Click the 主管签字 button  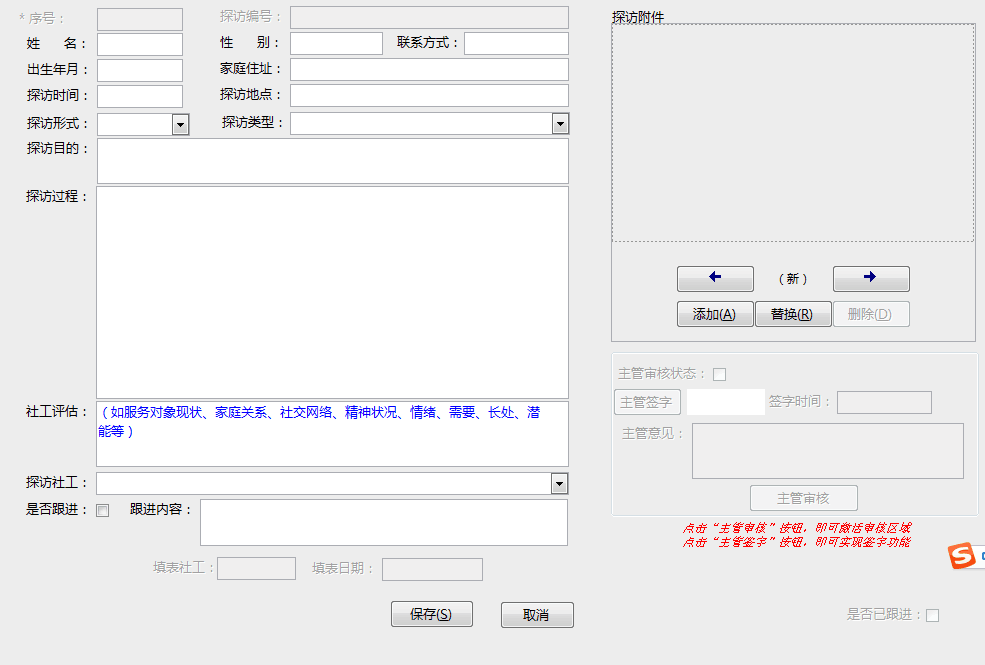[x=647, y=402]
